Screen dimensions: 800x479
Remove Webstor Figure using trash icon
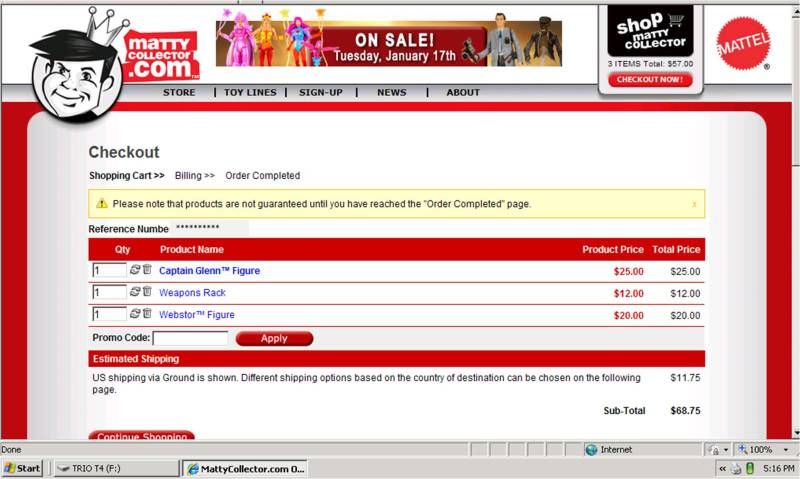[147, 314]
